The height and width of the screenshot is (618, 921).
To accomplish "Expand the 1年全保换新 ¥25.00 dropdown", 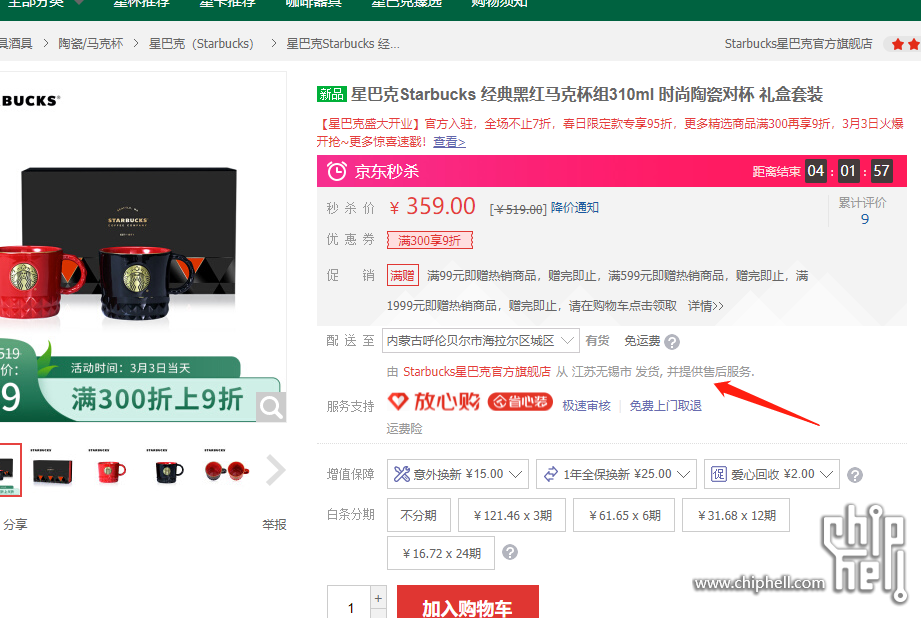I will tap(616, 474).
